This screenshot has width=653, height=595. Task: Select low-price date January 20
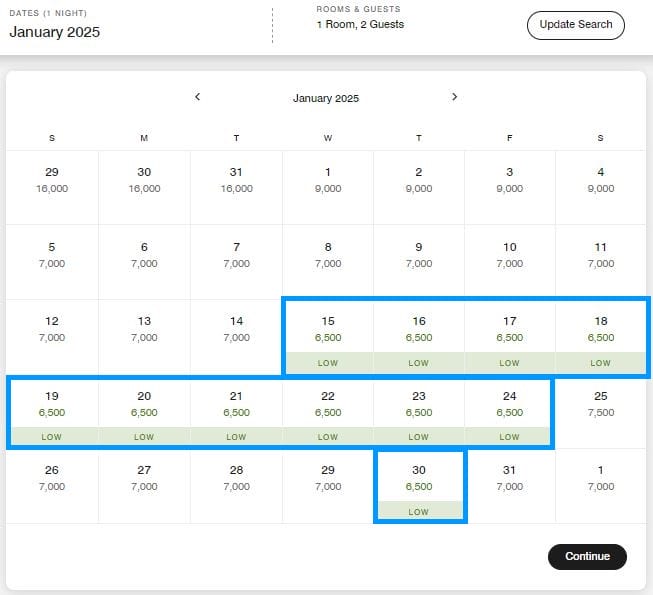[144, 411]
